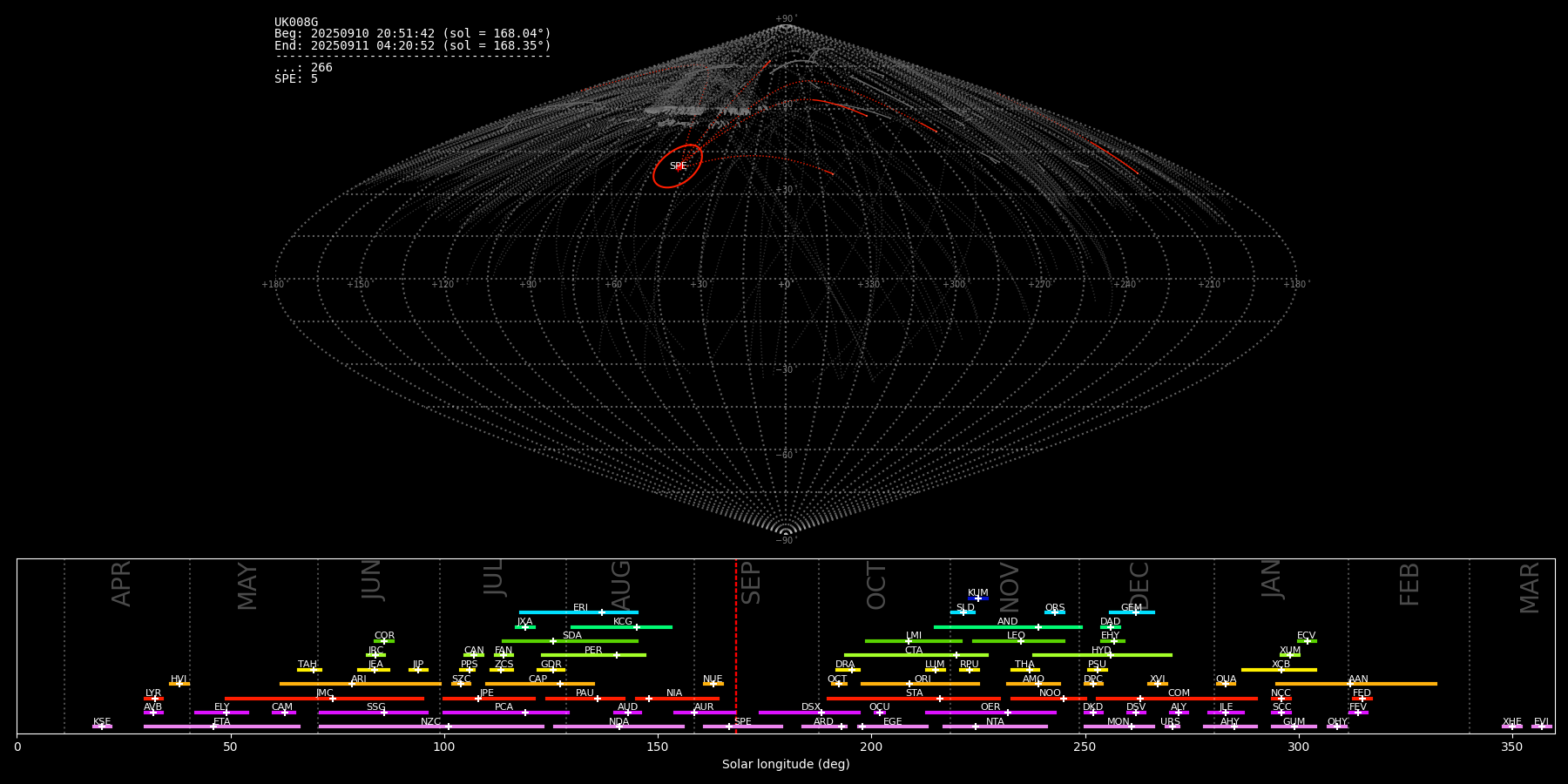Image resolution: width=1568 pixels, height=784 pixels.
Task: Click the APR month label
Action: pos(122,584)
